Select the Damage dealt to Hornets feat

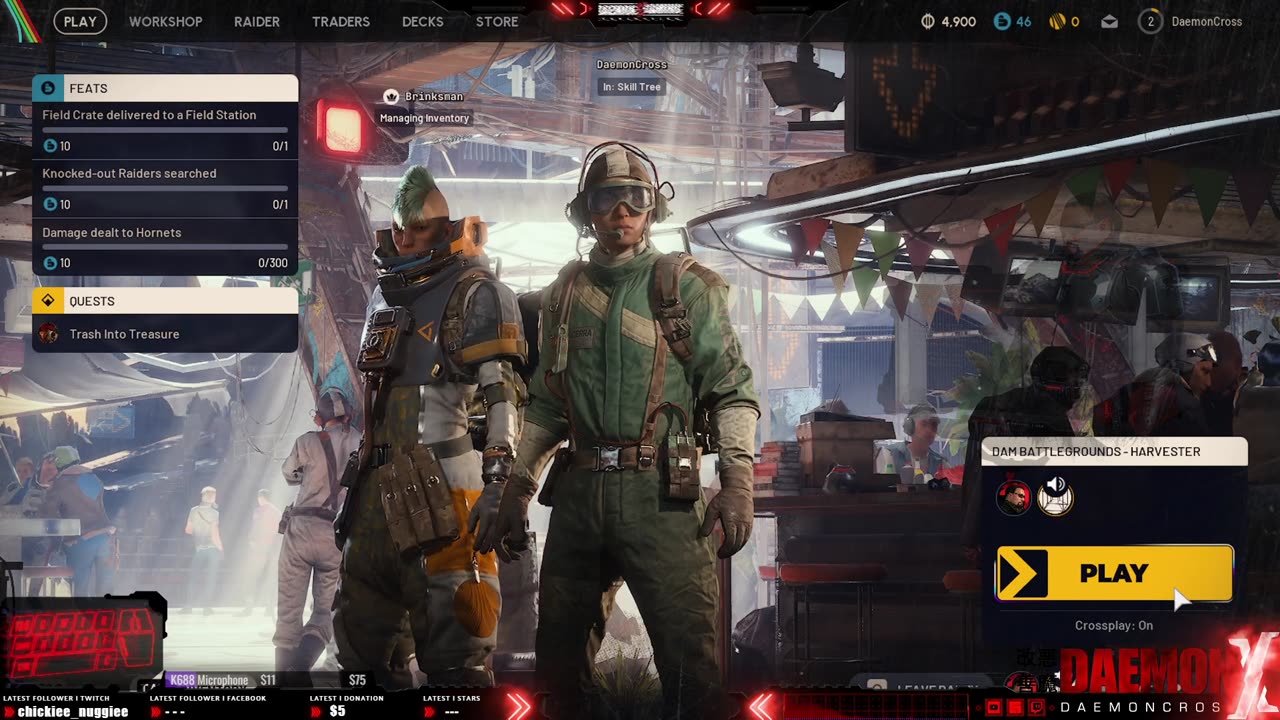165,247
